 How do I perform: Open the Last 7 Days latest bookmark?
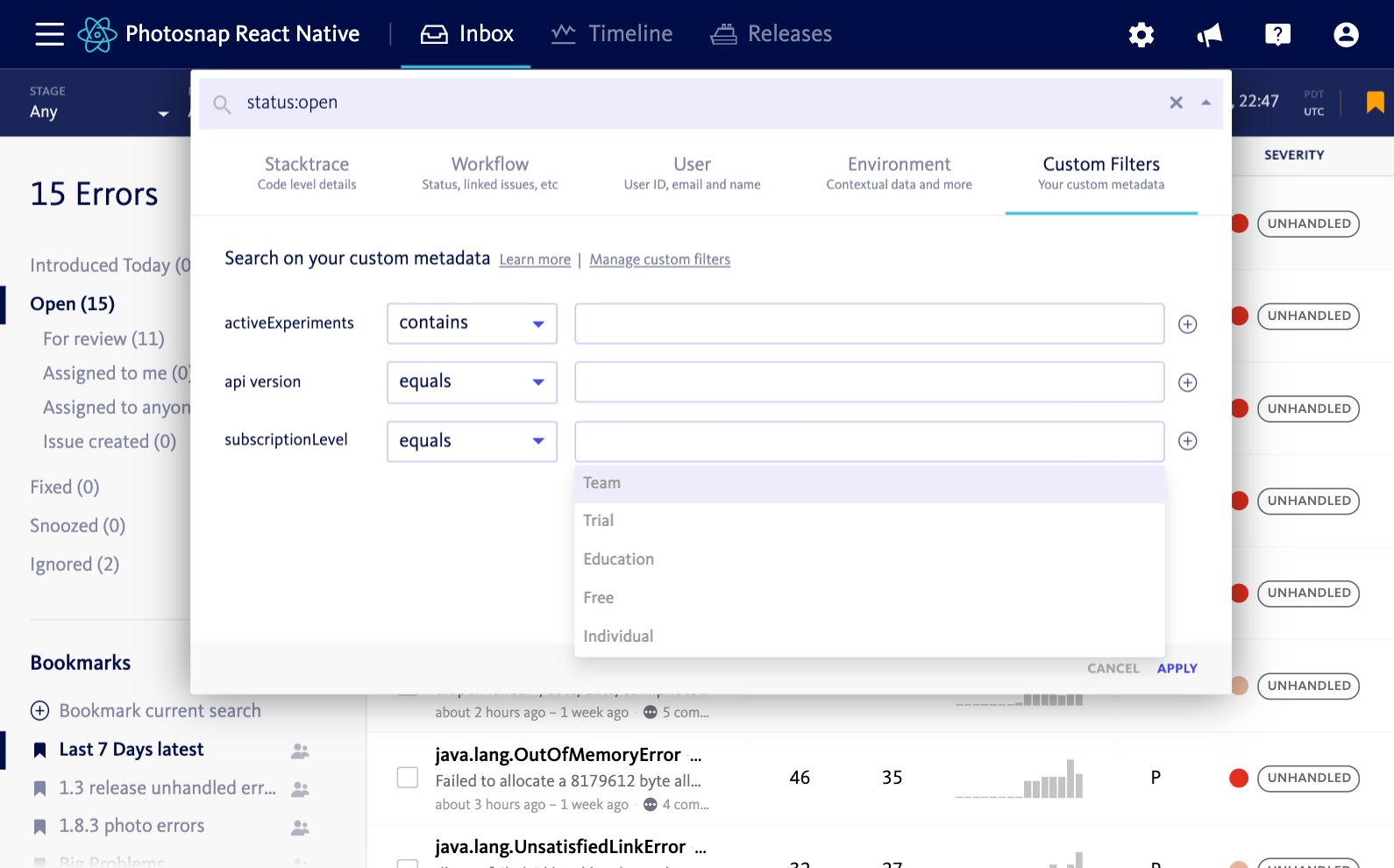click(132, 750)
